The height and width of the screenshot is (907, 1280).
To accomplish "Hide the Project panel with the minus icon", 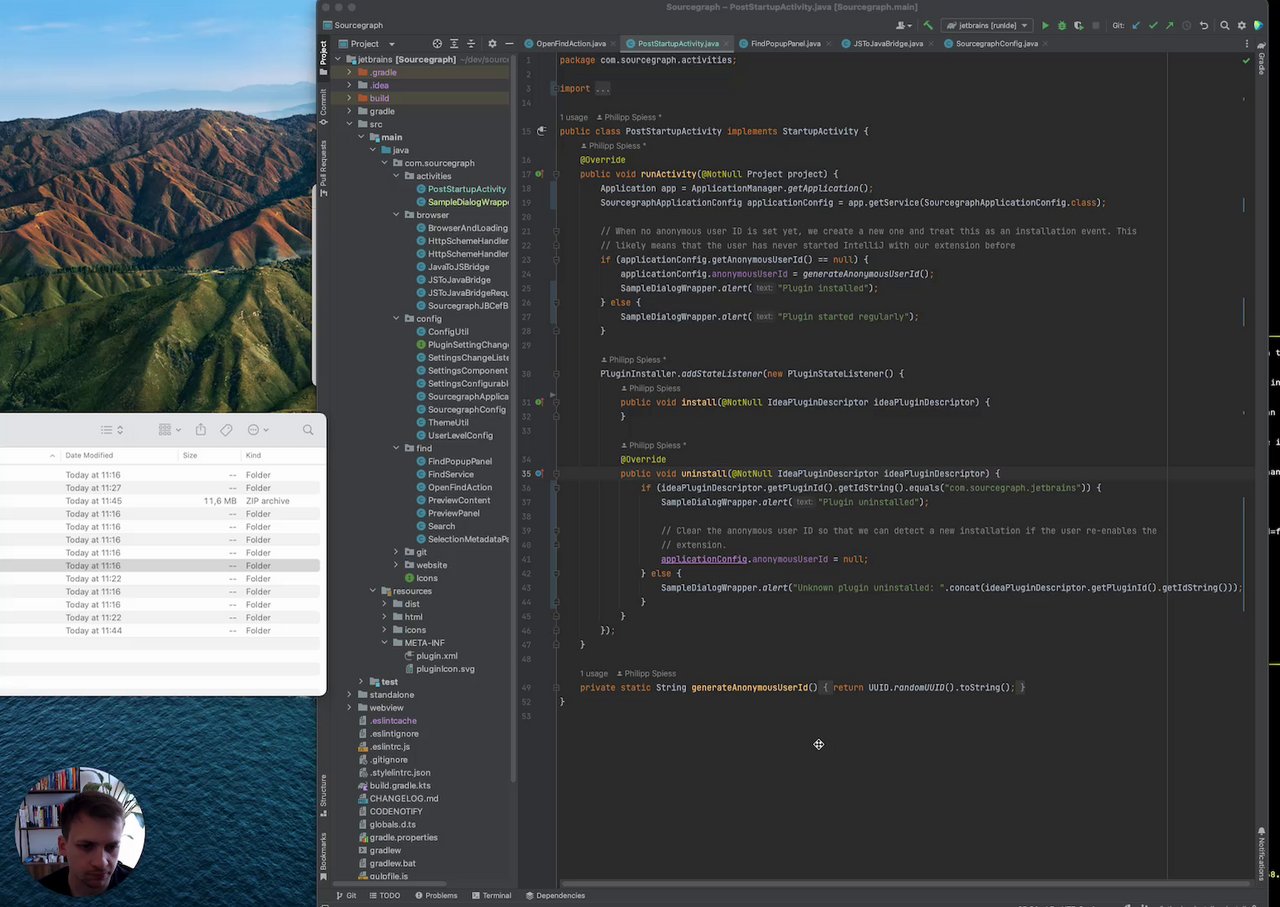I will click(509, 44).
